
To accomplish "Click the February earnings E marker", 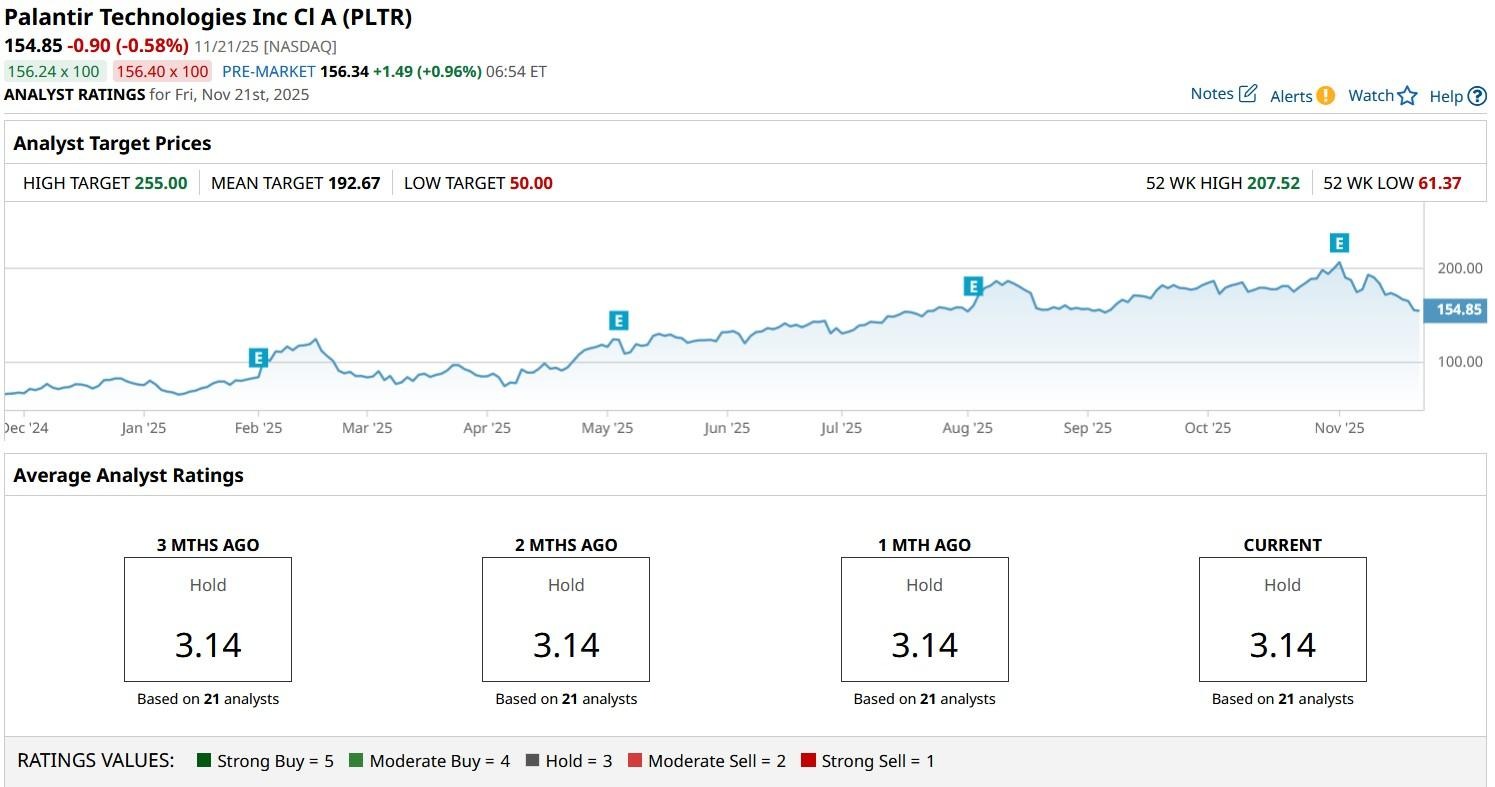I will pyautogui.click(x=258, y=357).
